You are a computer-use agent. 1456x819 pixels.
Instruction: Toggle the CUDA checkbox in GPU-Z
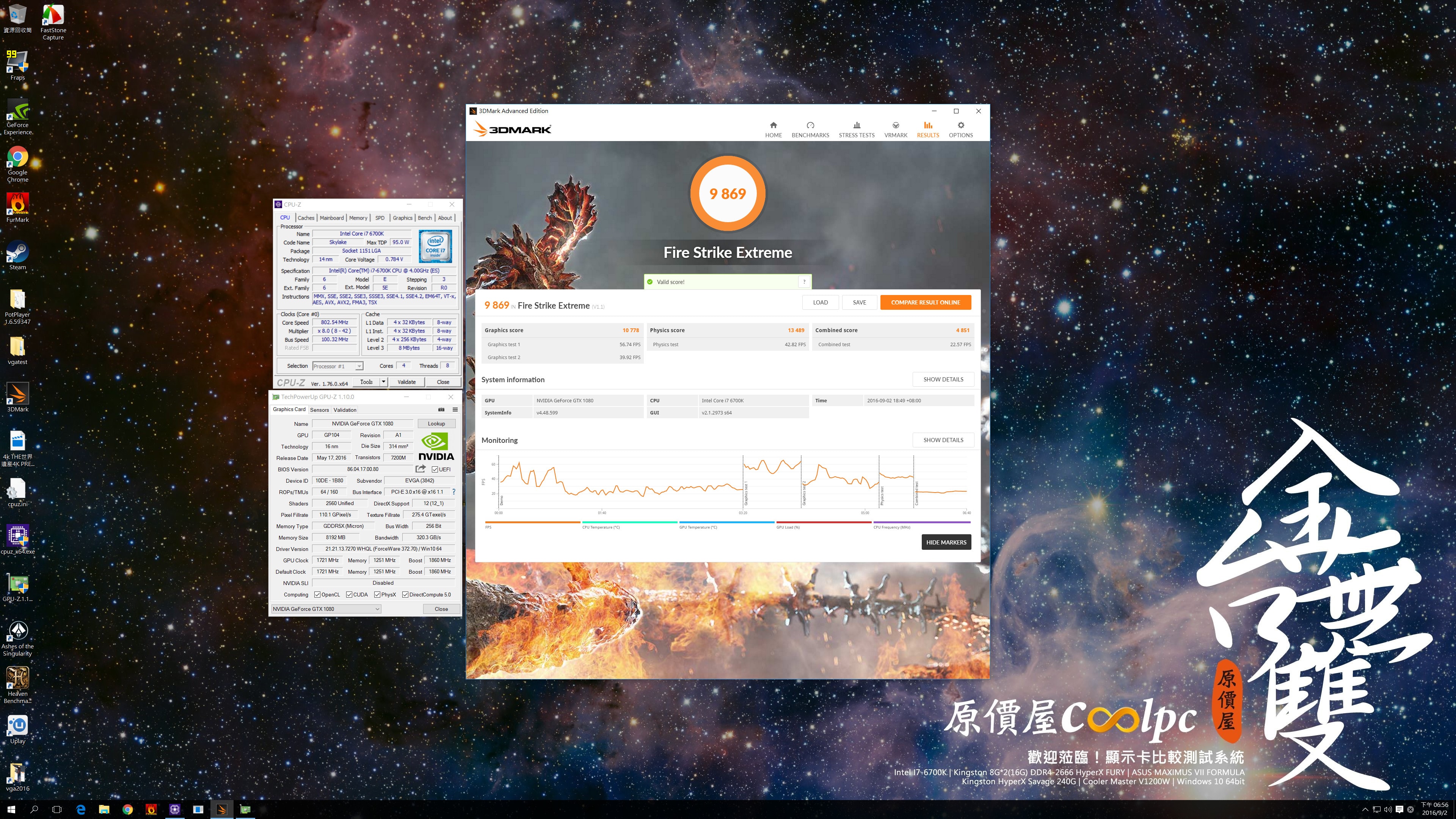click(x=349, y=595)
